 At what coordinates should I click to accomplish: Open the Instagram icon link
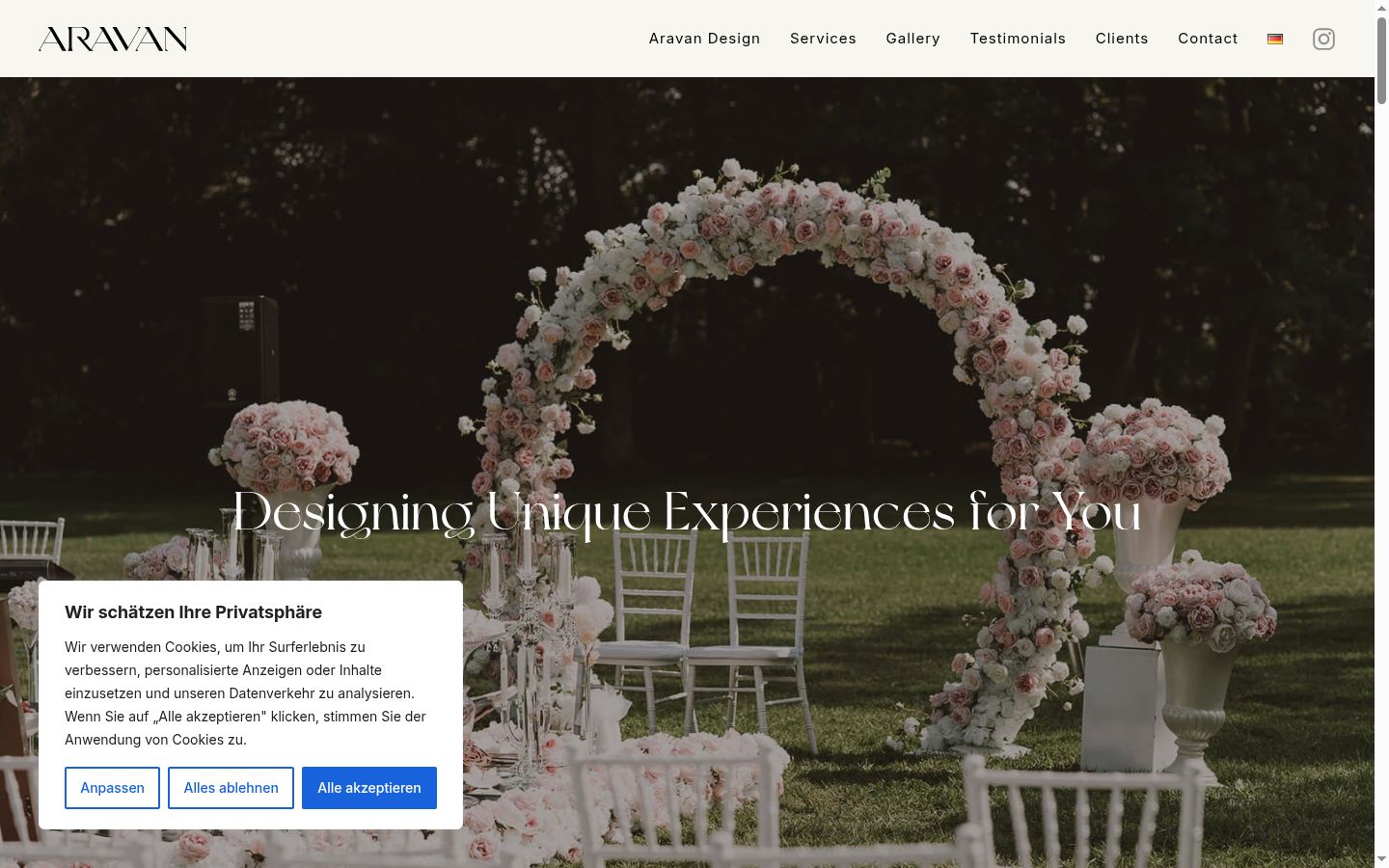pyautogui.click(x=1323, y=39)
